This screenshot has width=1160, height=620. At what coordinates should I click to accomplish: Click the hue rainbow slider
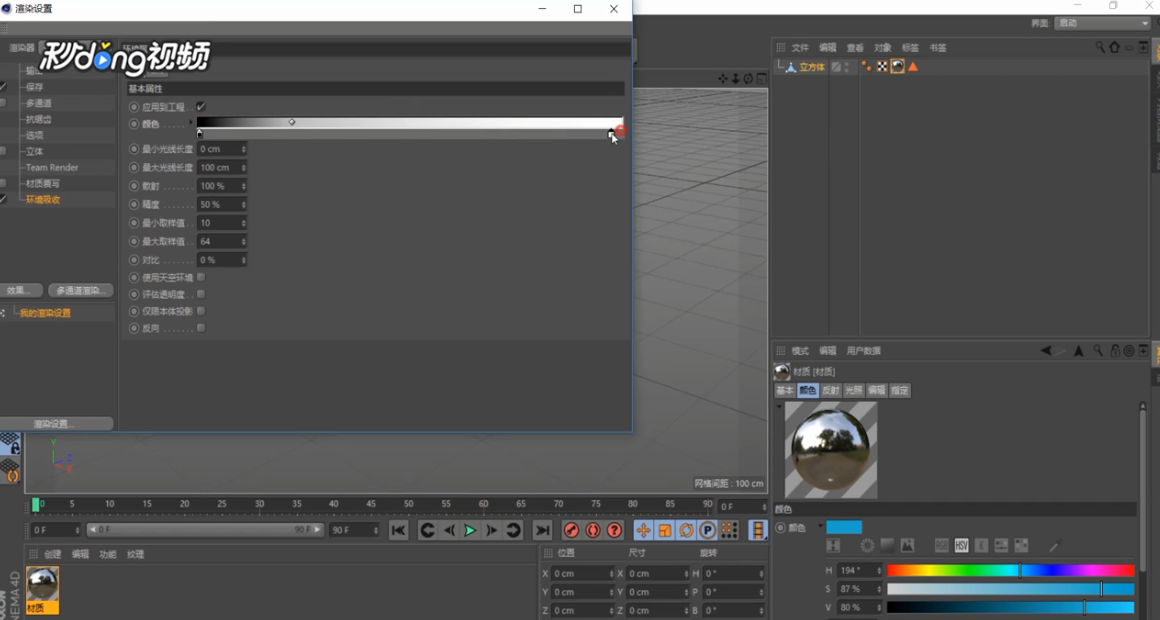coord(1011,570)
